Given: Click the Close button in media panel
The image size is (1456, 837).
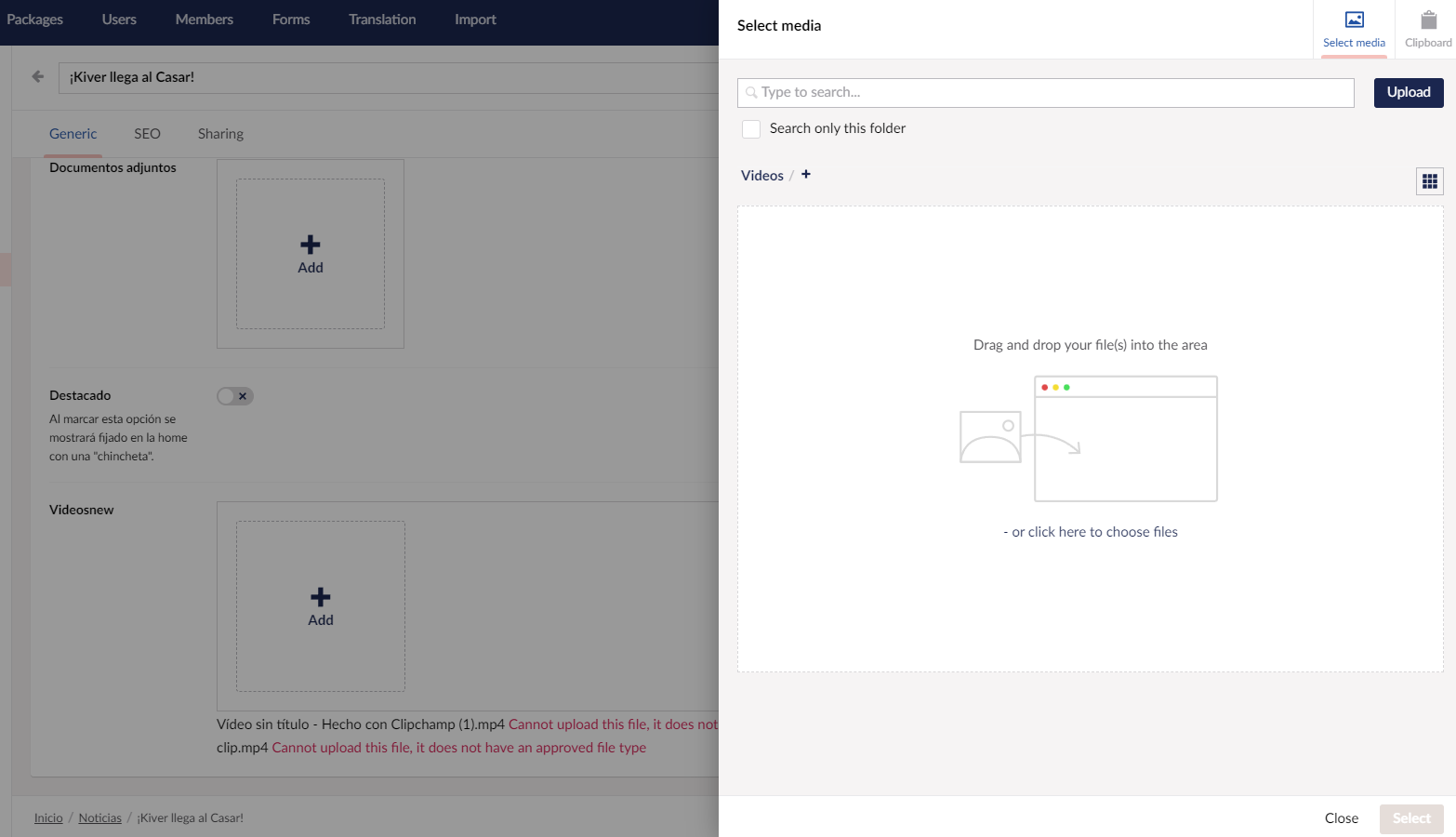Looking at the screenshot, I should pos(1341,818).
